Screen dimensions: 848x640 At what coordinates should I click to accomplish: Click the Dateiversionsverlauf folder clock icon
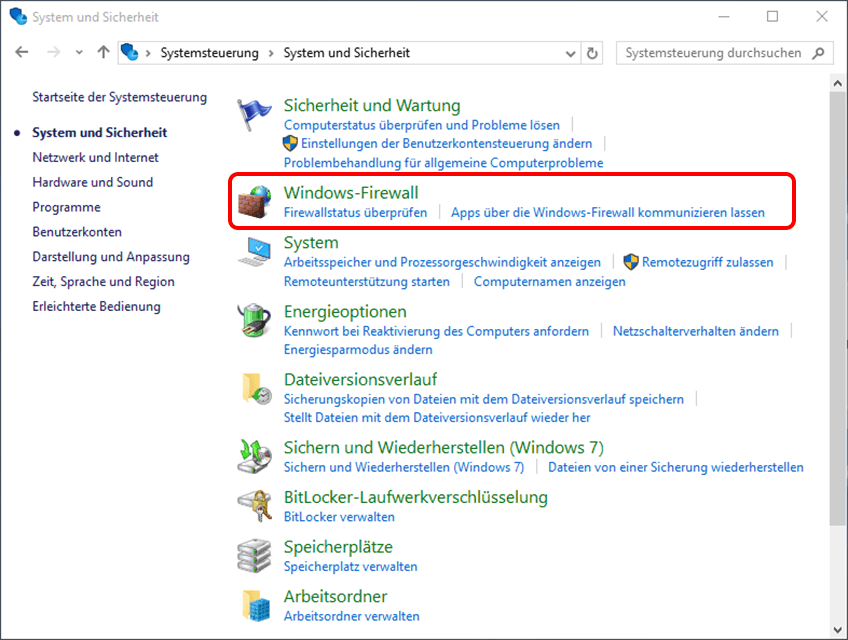pos(256,388)
